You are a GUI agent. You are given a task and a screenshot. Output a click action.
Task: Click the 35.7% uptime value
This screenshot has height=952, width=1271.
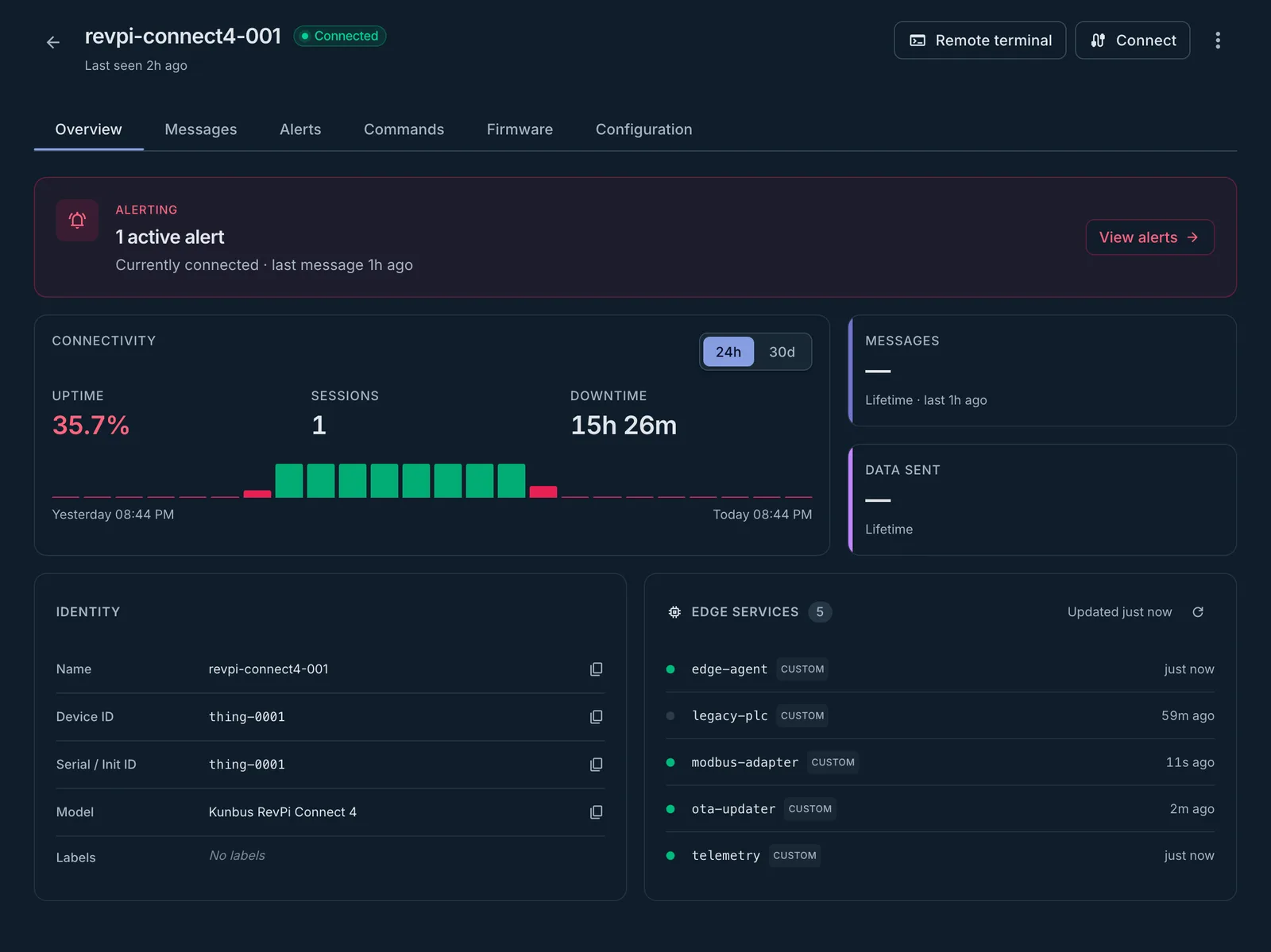click(91, 426)
